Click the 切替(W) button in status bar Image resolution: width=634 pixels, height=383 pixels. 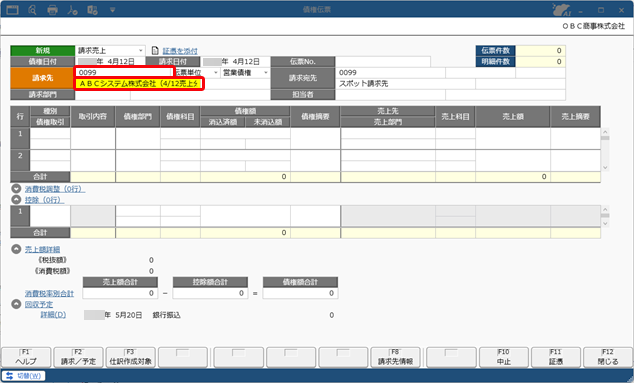23,376
